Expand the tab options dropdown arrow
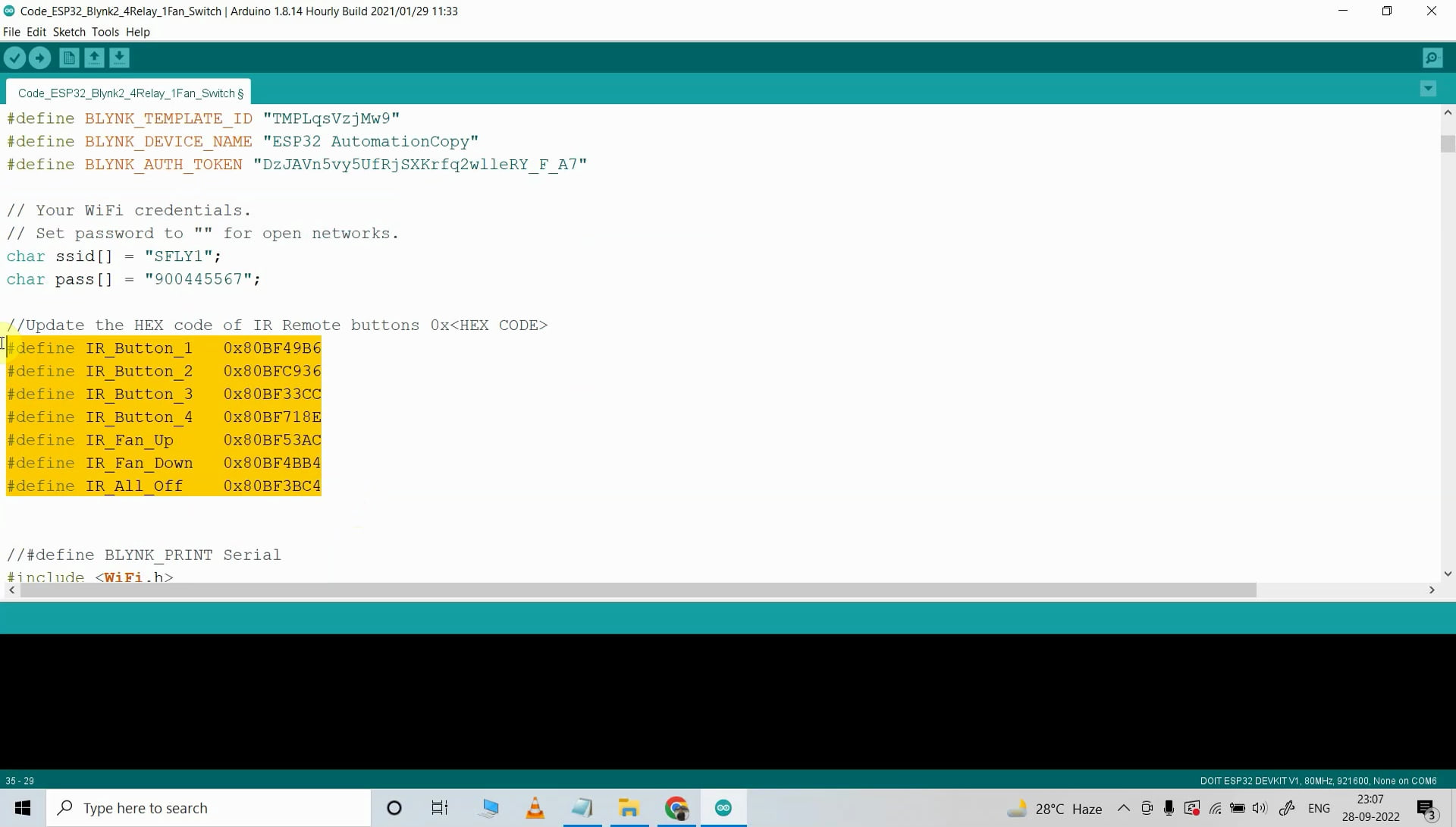1456x827 pixels. coord(1428,89)
